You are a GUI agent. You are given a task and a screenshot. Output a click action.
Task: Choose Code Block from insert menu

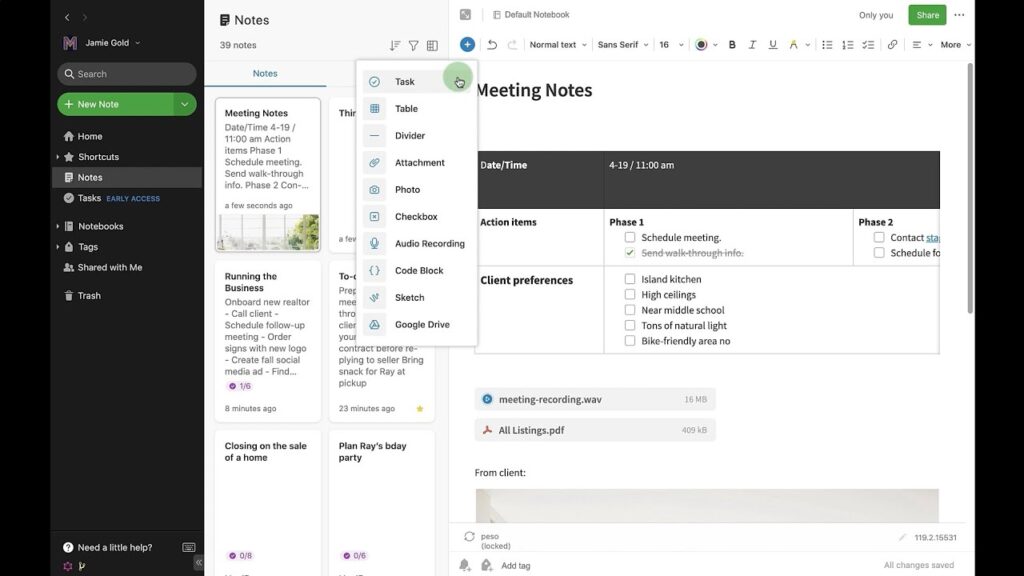point(419,271)
